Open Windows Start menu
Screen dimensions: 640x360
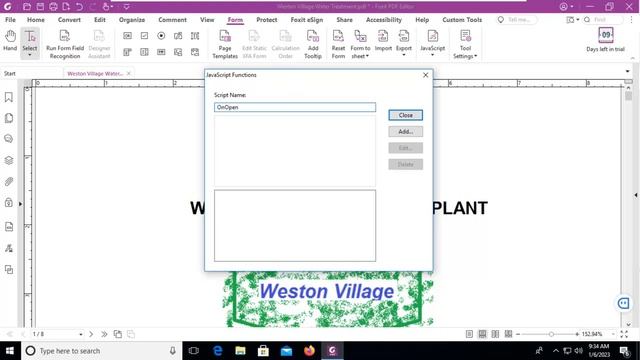[x=10, y=351]
